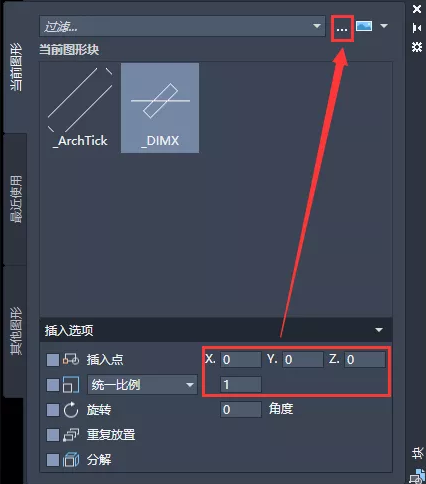Switch to the 其他图形 tab
This screenshot has height=484, width=426.
pos(15,331)
